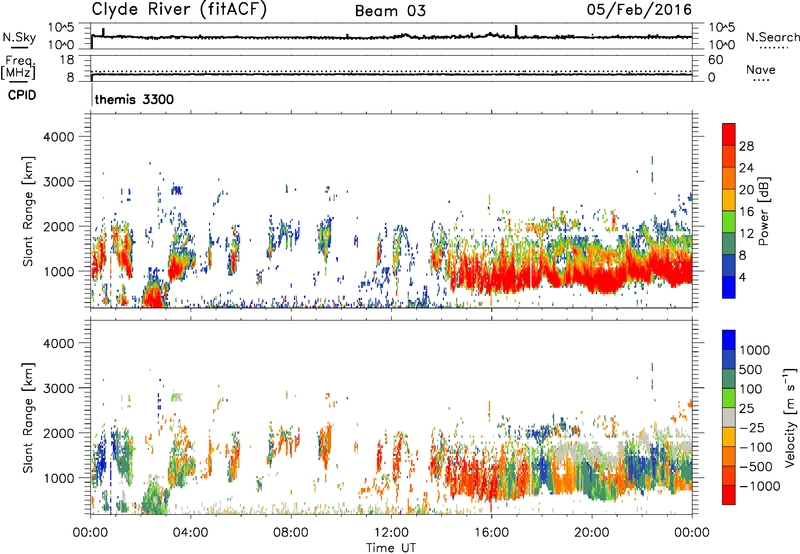
Task: Click the 'Clyde River (fitACF)' title text
Action: (x=179, y=9)
